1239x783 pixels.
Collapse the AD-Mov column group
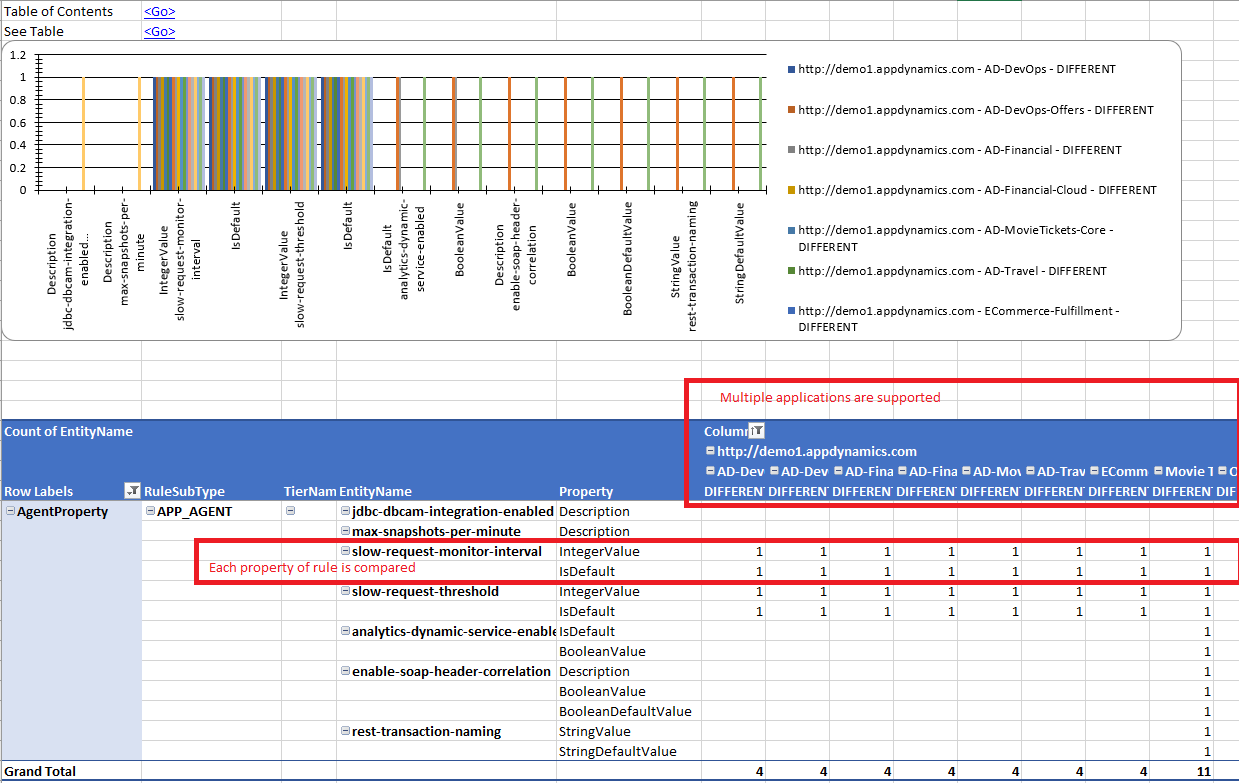click(x=966, y=471)
